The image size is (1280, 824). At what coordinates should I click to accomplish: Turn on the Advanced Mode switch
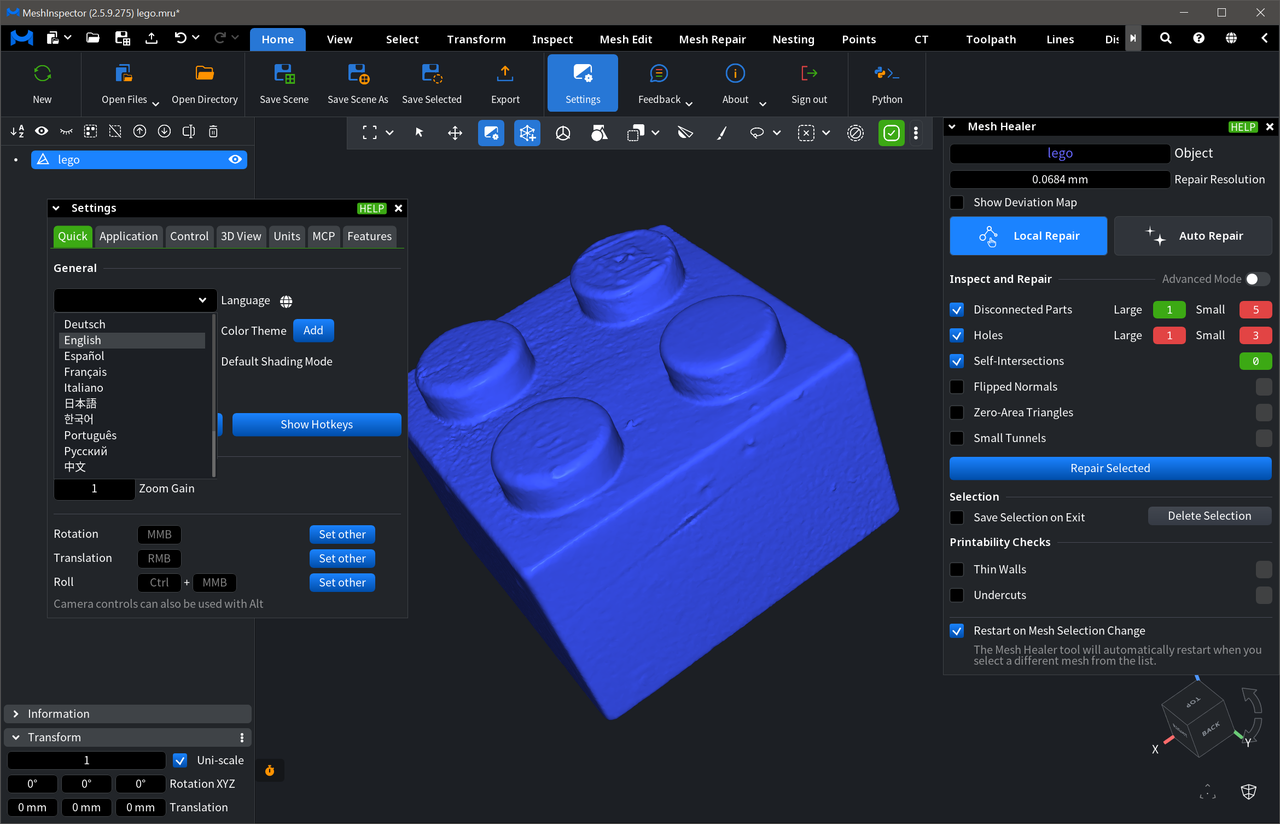pos(1257,279)
